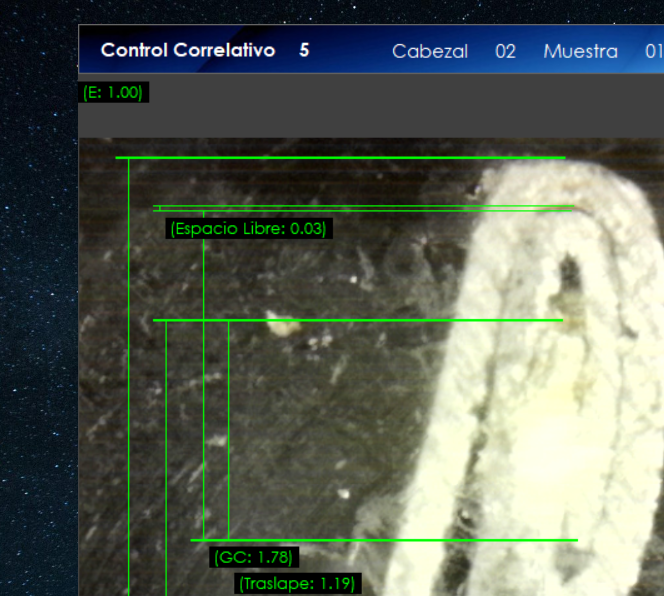This screenshot has height=596, width=664.
Task: Select the leftmost vertical green measurement line
Action: pos(129,380)
